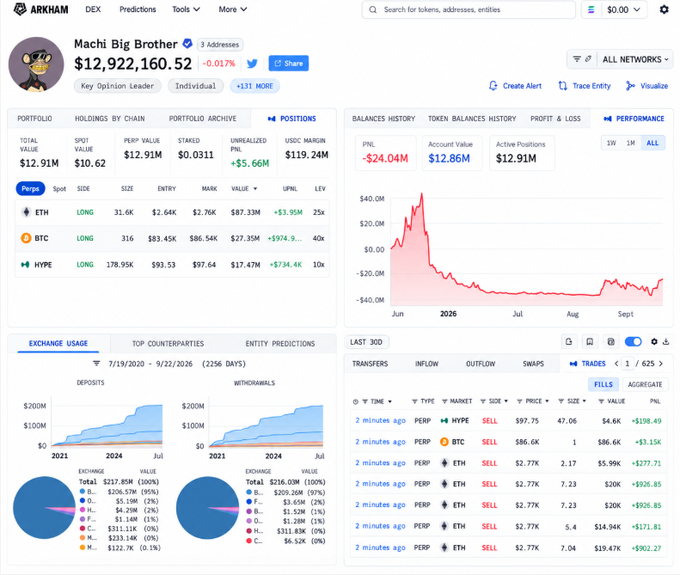
Task: Open Machi Big Brother's Twitter profile icon
Action: tap(252, 63)
